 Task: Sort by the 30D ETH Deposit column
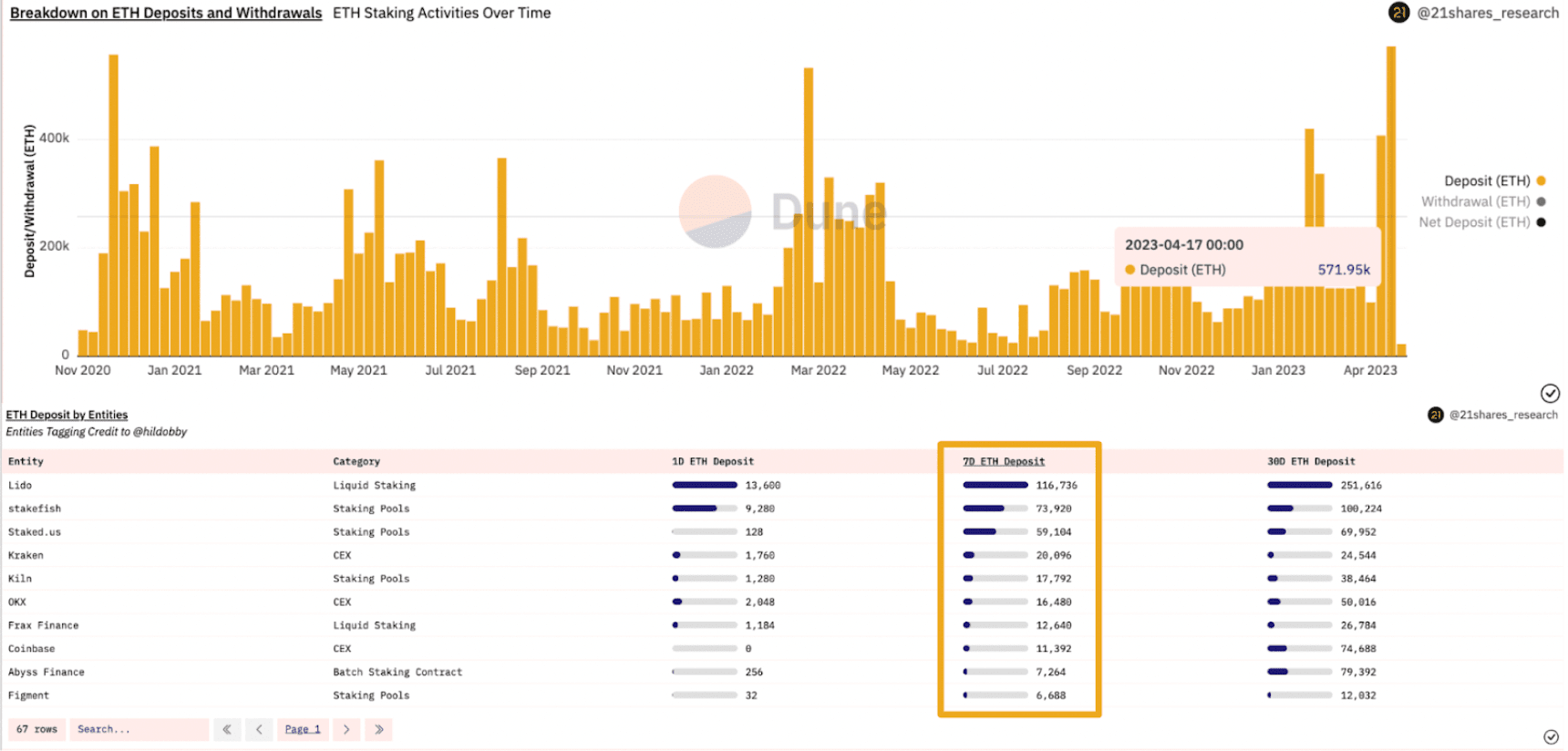pyautogui.click(x=1311, y=461)
